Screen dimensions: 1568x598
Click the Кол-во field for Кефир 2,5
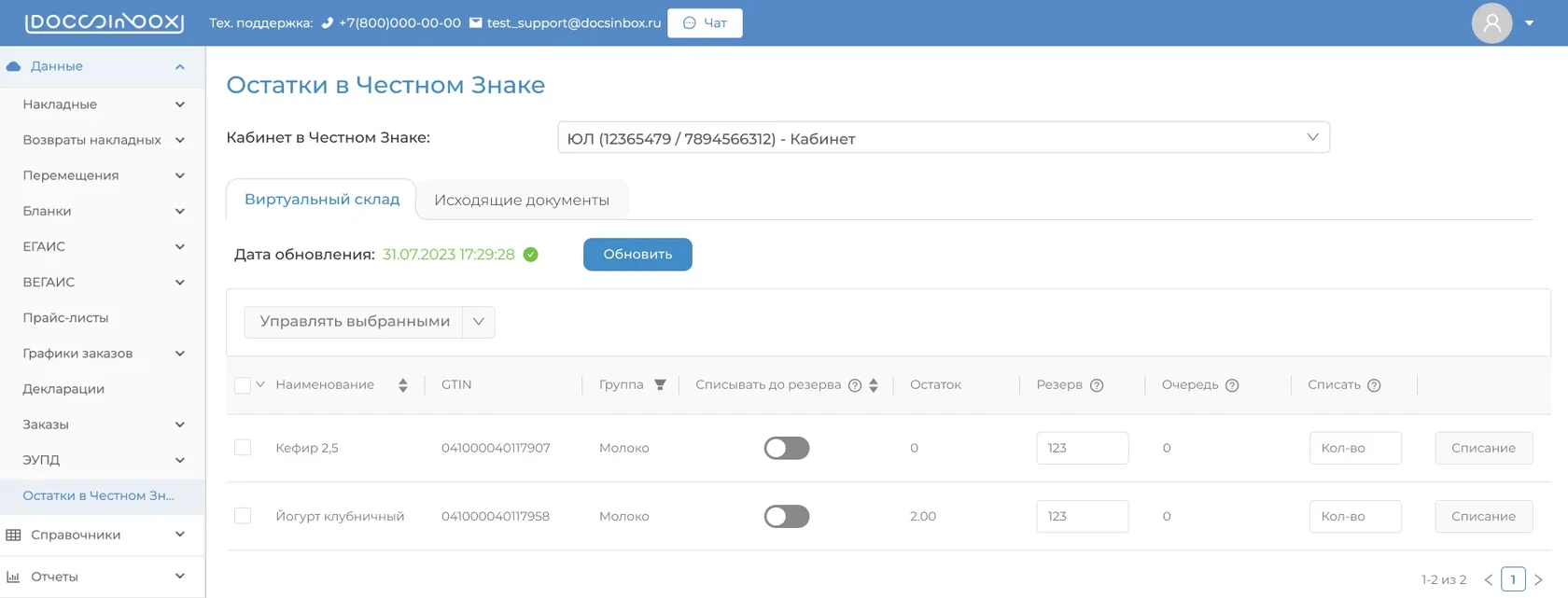click(x=1354, y=448)
